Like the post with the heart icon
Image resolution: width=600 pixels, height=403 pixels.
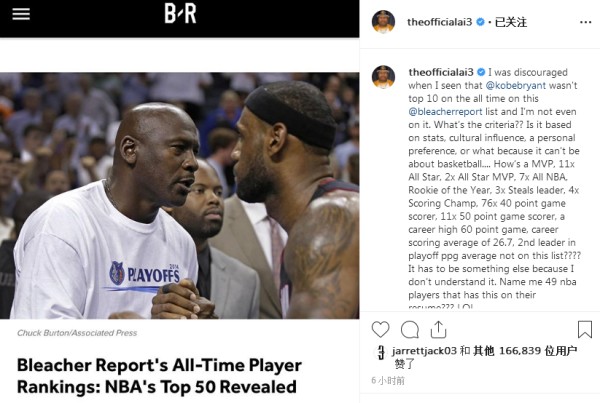[380, 330]
